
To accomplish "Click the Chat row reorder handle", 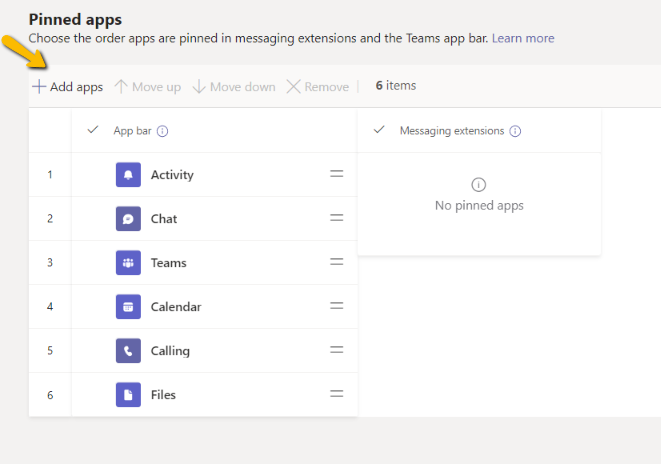I will [336, 218].
